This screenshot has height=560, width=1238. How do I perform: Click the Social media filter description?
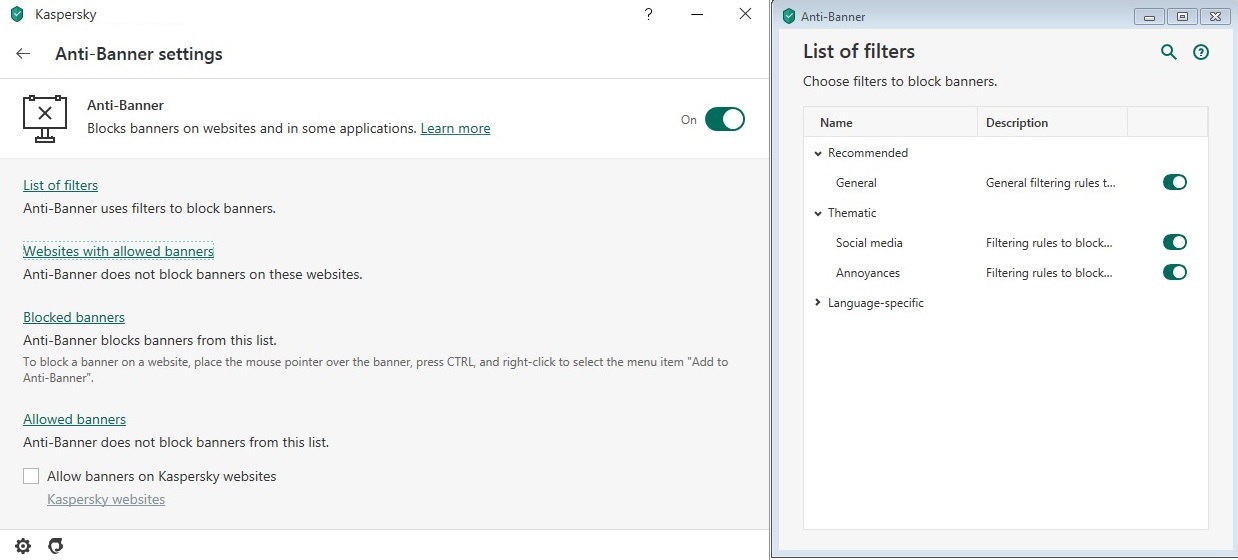tap(1049, 243)
